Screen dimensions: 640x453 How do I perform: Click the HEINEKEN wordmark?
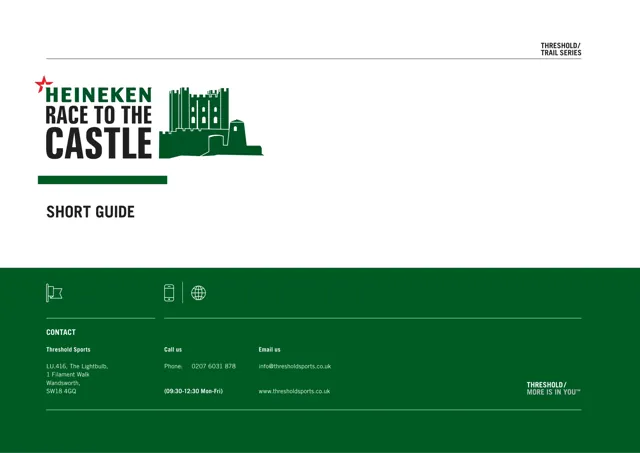[98, 95]
